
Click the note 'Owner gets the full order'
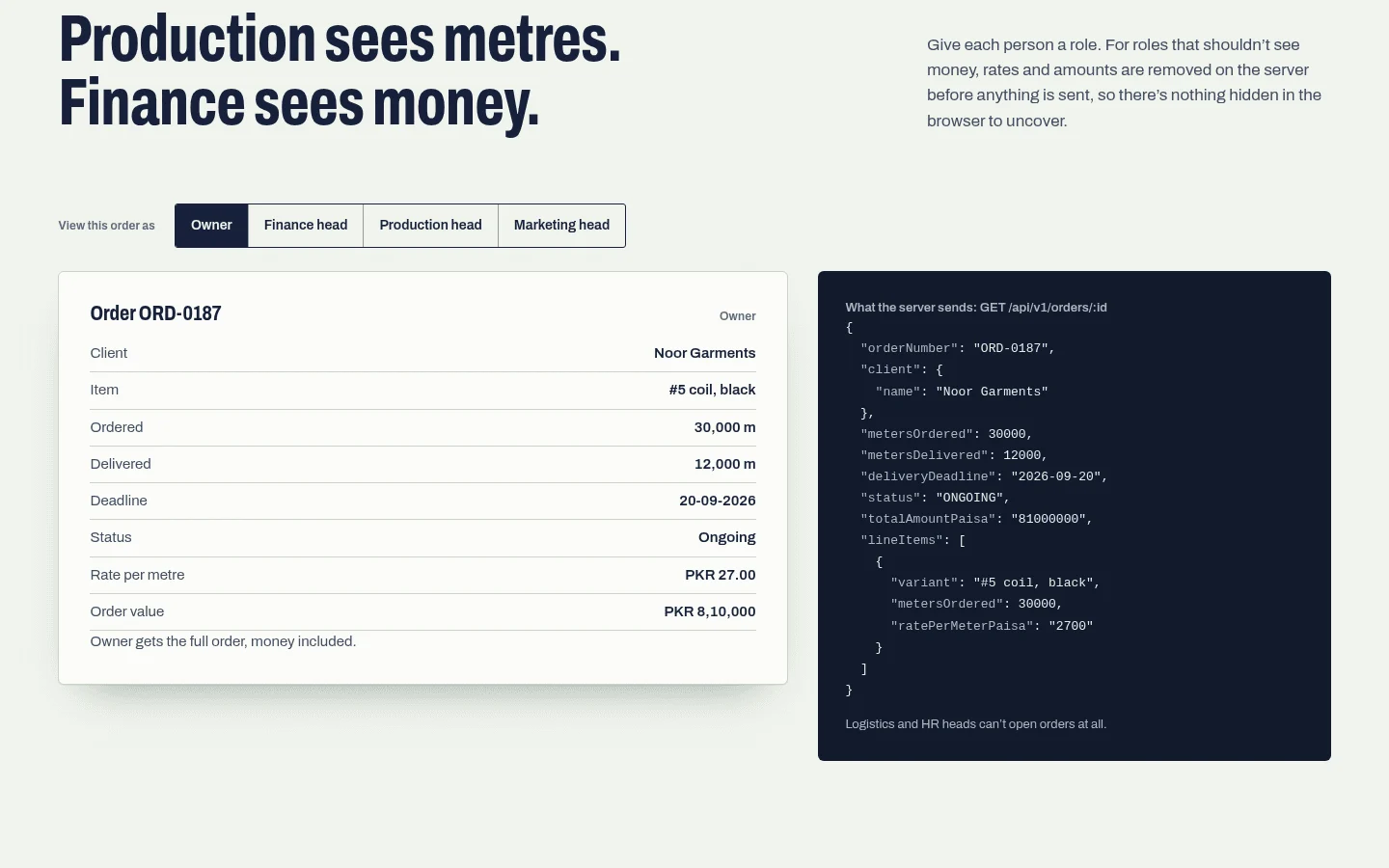point(223,641)
